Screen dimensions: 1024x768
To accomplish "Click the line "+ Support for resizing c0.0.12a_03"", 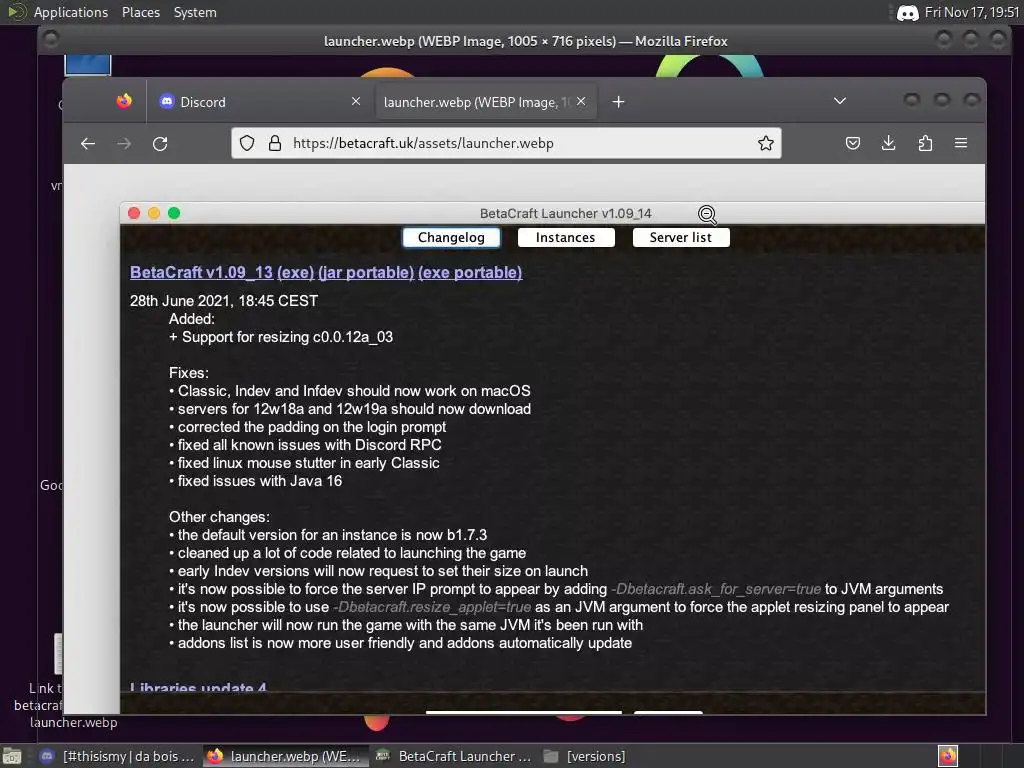I will tap(281, 337).
